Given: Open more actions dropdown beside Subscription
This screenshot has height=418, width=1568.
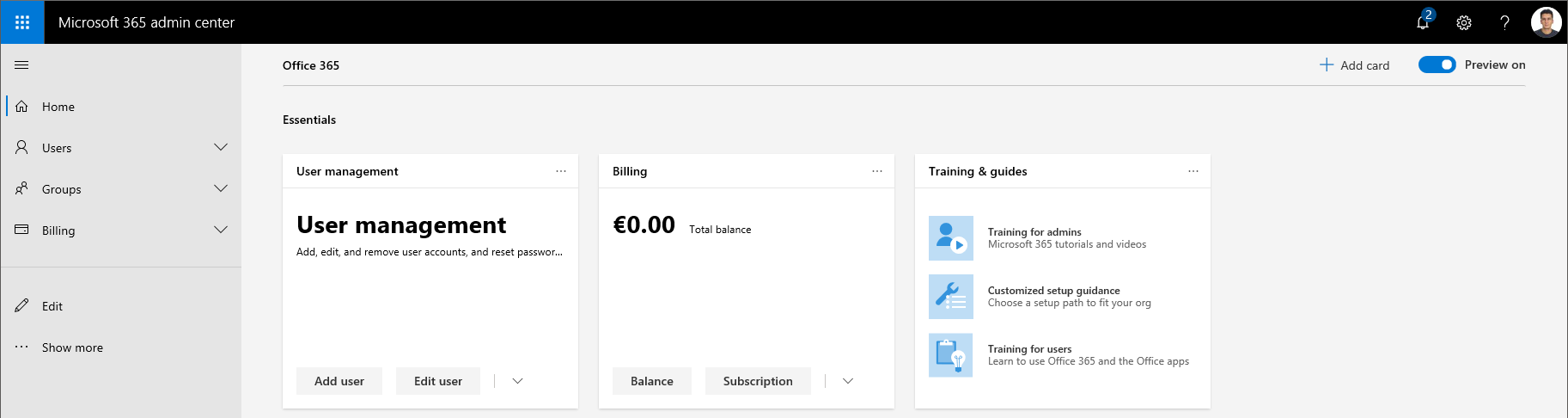Looking at the screenshot, I should [x=848, y=381].
